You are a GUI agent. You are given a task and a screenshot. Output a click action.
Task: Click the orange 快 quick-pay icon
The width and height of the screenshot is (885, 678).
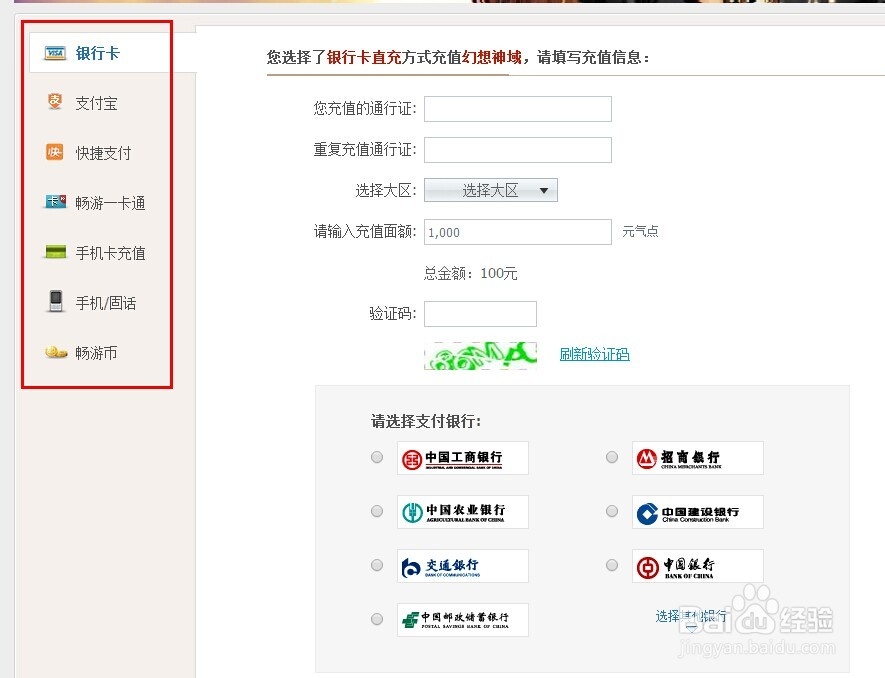[55, 152]
